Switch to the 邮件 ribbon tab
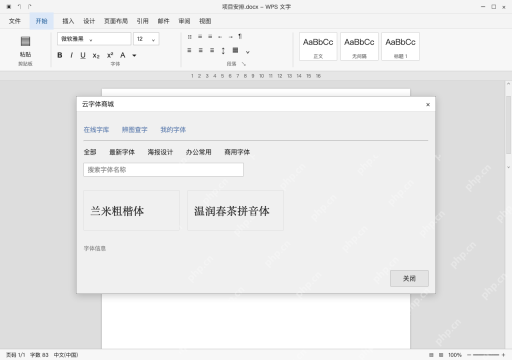 tap(163, 21)
